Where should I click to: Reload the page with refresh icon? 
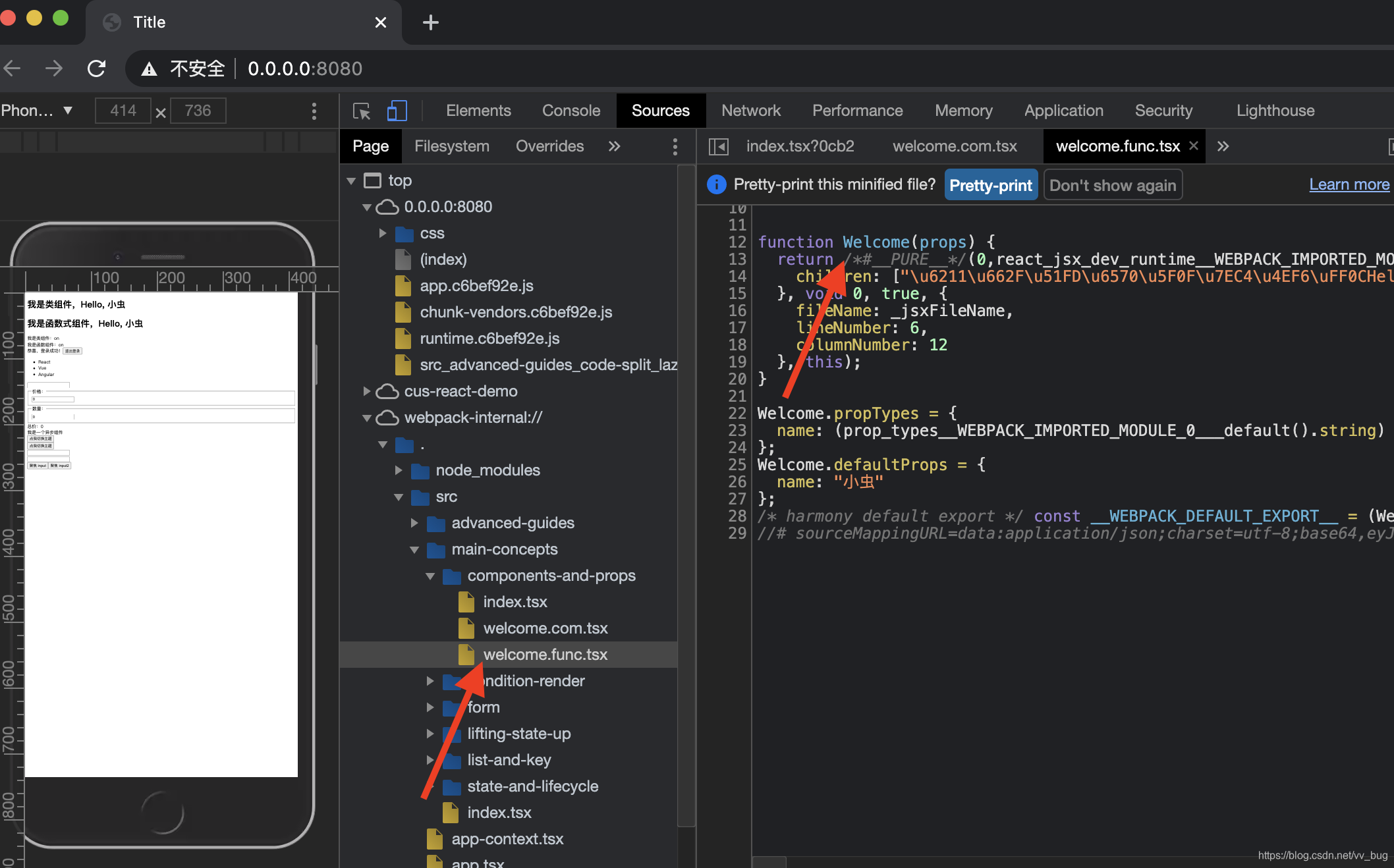[97, 68]
